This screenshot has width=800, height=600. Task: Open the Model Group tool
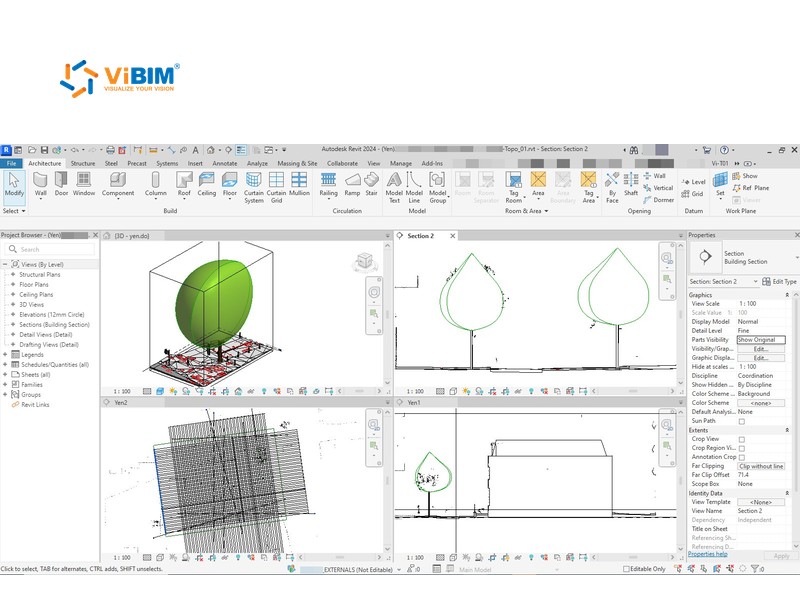438,187
